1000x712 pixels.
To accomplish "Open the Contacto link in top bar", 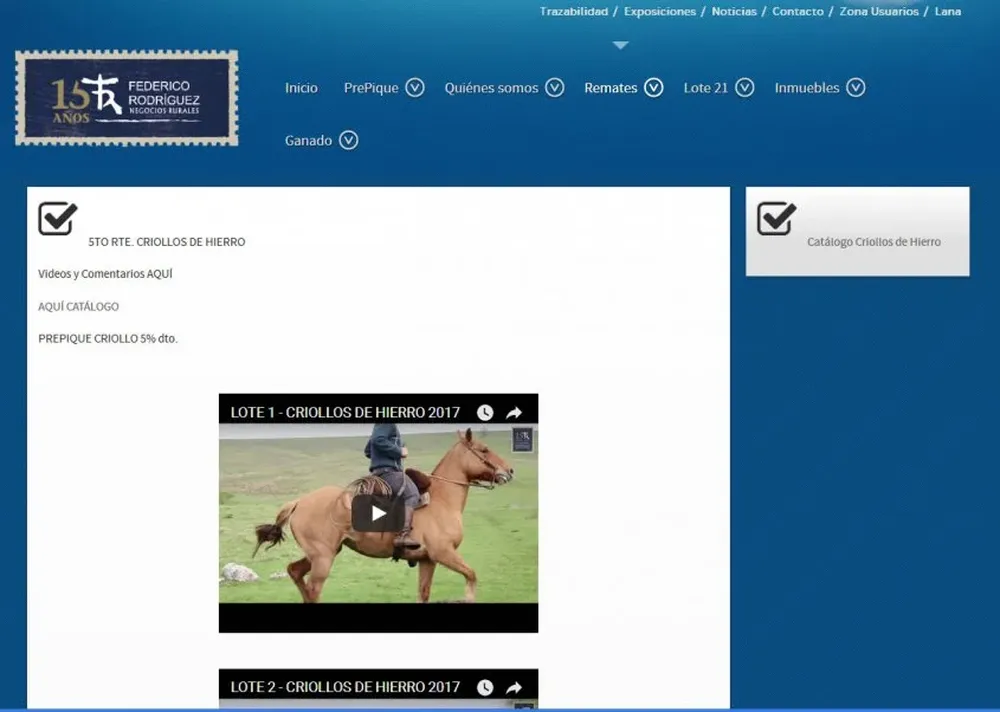I will (797, 12).
